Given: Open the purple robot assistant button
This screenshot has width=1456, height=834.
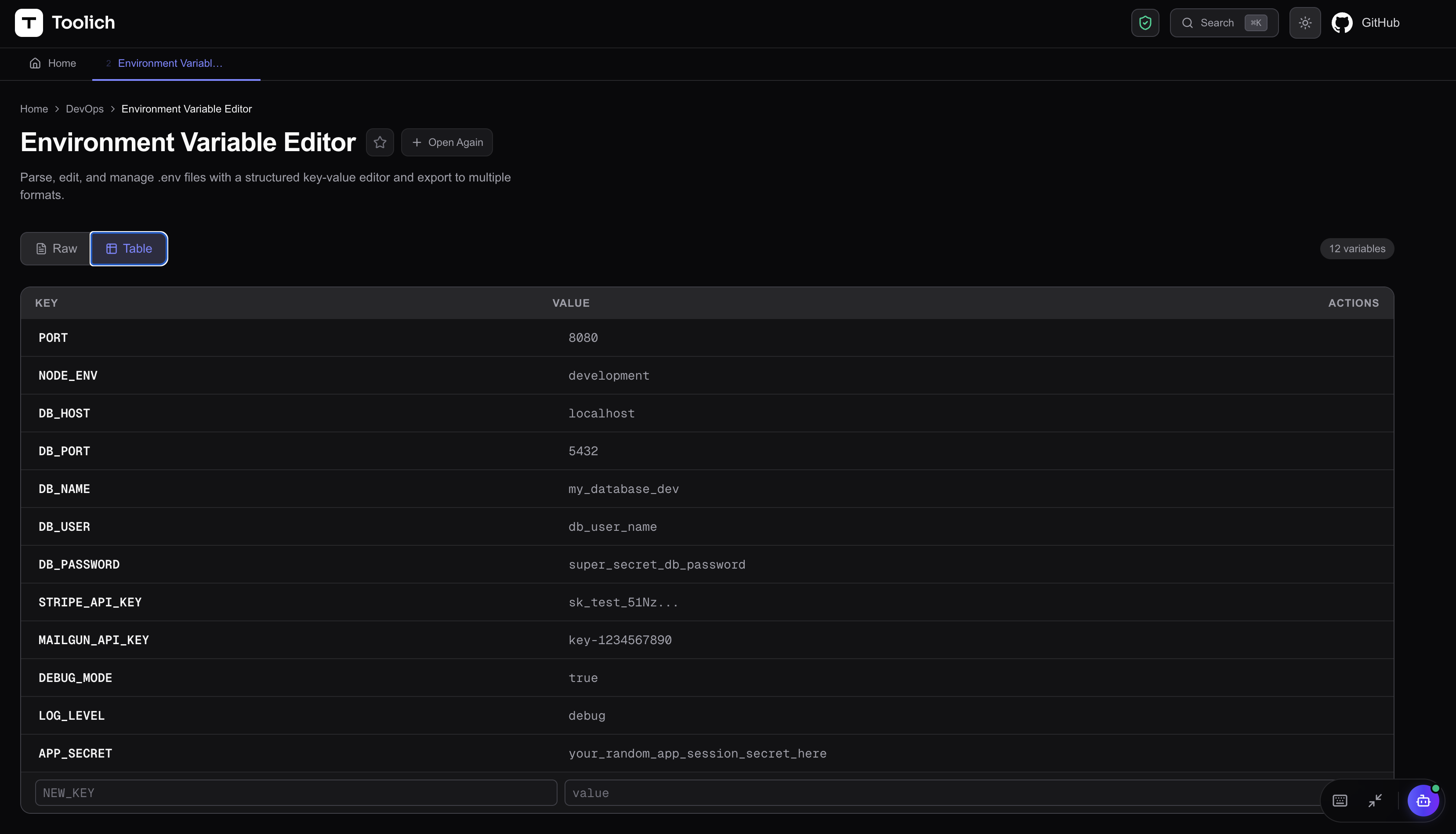Looking at the screenshot, I should point(1423,801).
